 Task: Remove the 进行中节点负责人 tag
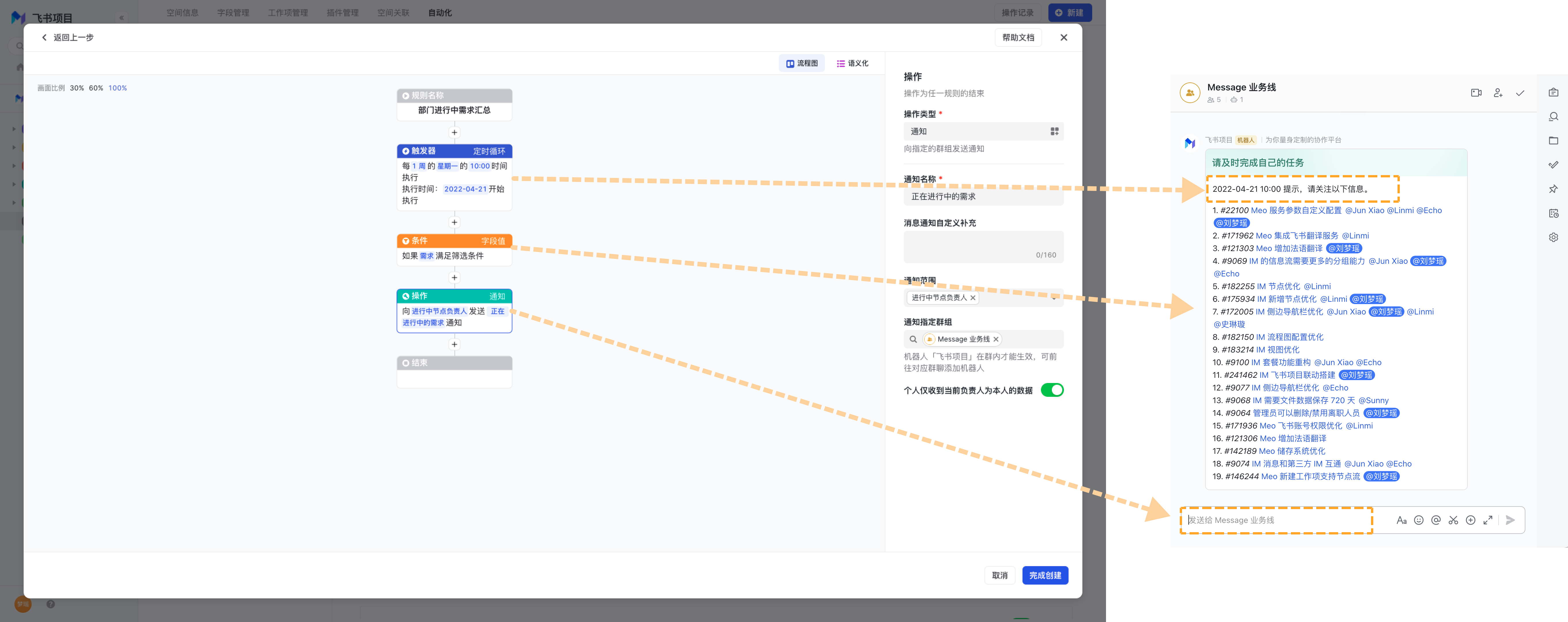tap(973, 298)
